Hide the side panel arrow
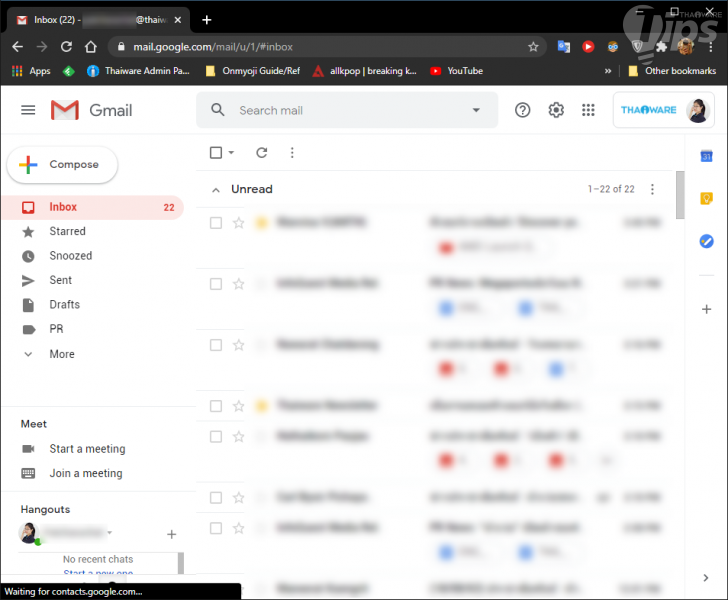 tap(706, 578)
